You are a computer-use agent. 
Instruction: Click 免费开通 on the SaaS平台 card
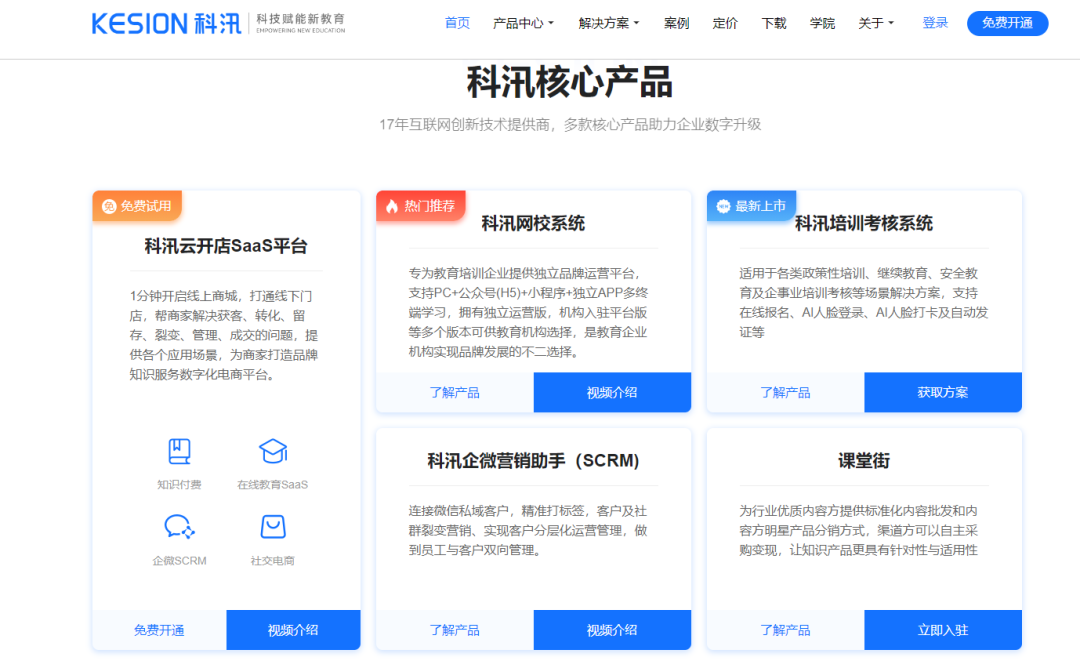pos(159,630)
